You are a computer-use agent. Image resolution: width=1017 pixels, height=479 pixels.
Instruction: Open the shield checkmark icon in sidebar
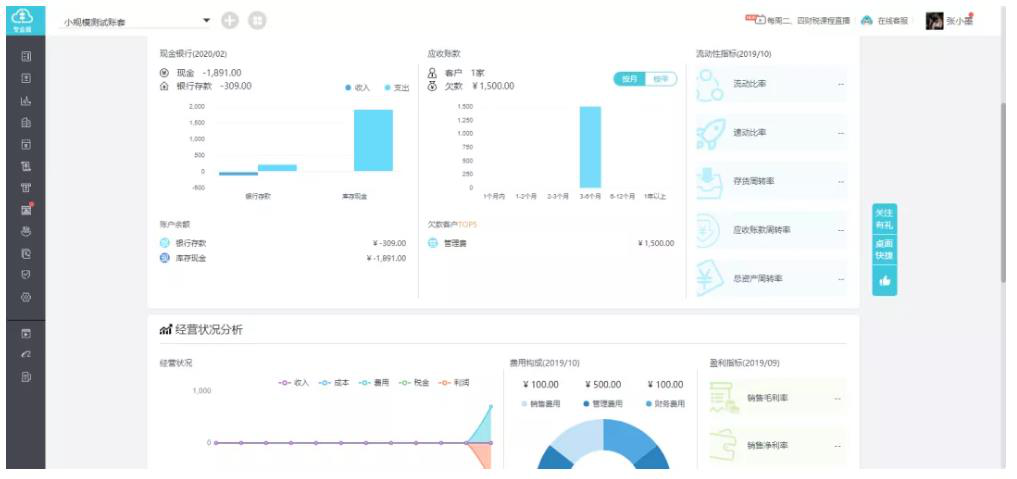(26, 275)
